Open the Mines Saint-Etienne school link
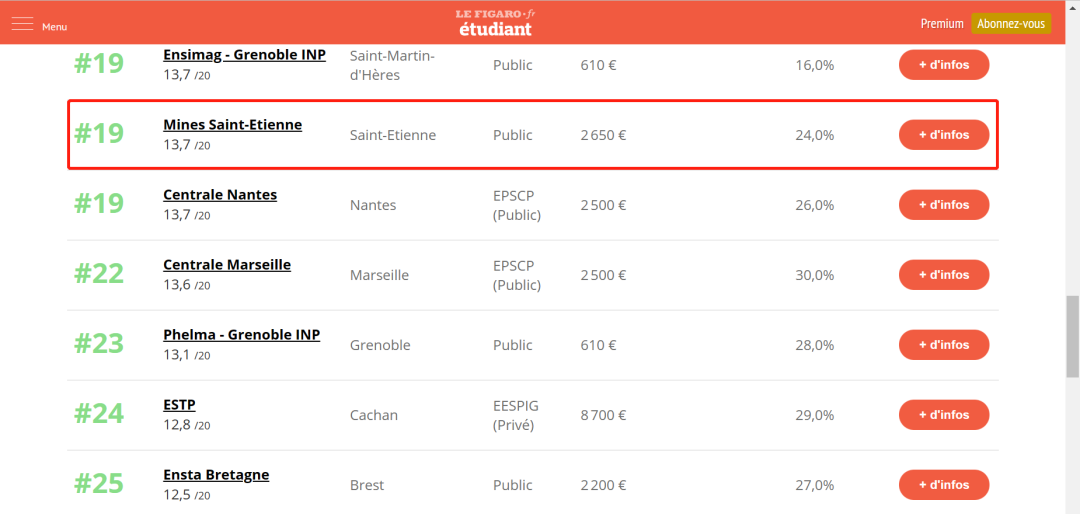 pos(232,125)
